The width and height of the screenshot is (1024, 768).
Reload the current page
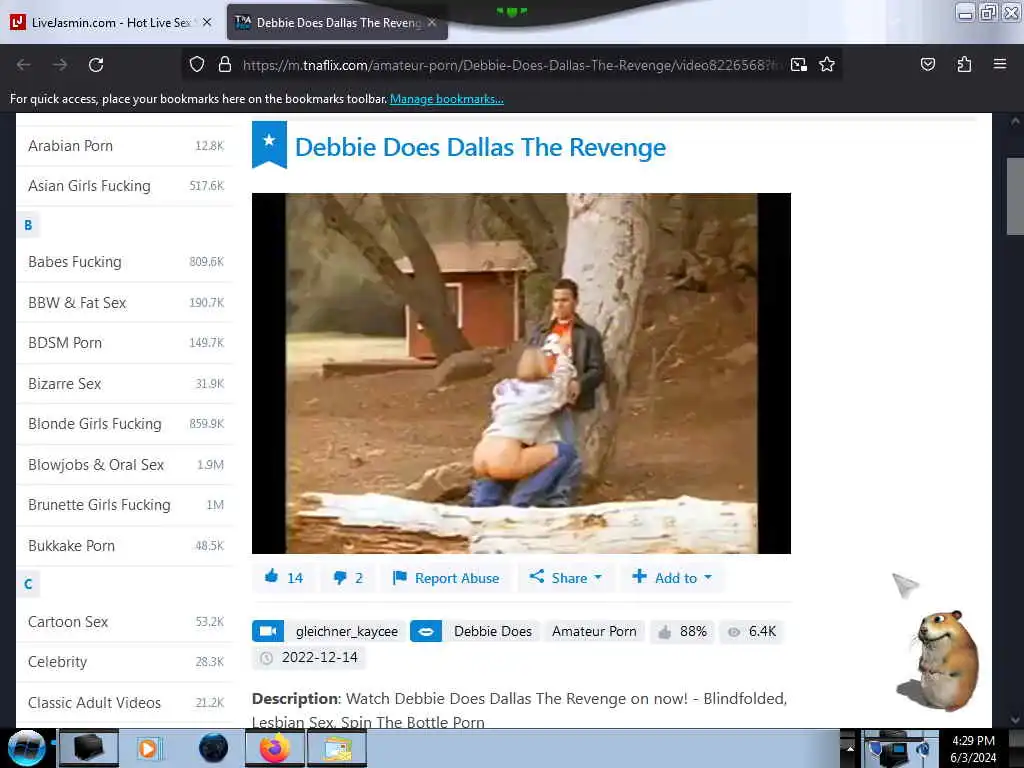(x=96, y=65)
